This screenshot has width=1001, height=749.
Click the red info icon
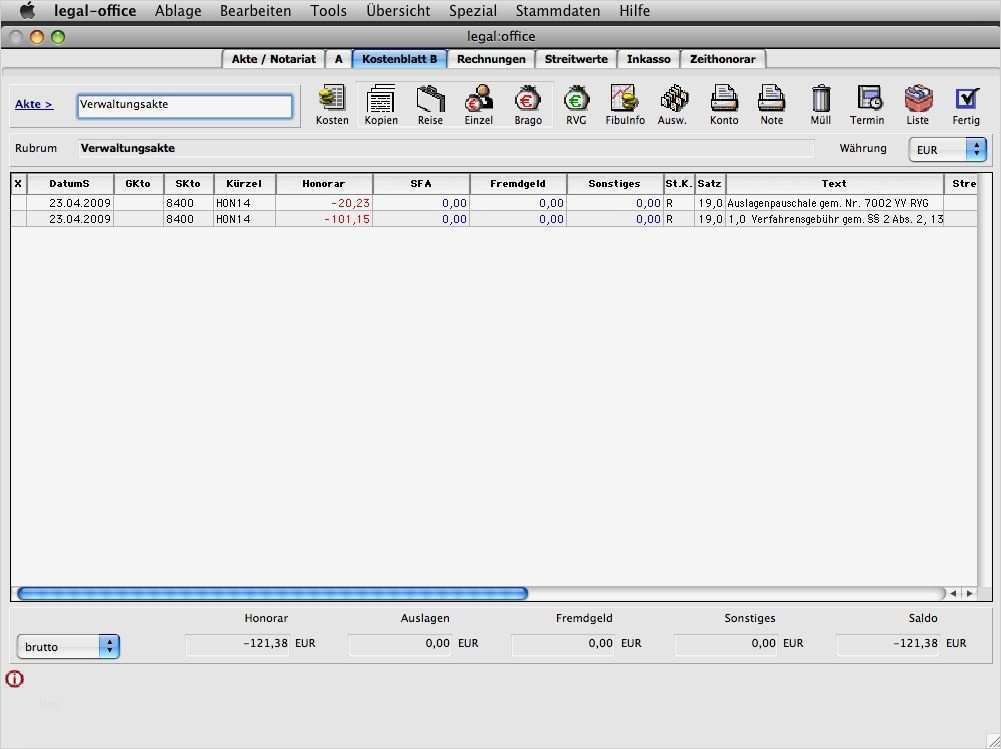[15, 678]
